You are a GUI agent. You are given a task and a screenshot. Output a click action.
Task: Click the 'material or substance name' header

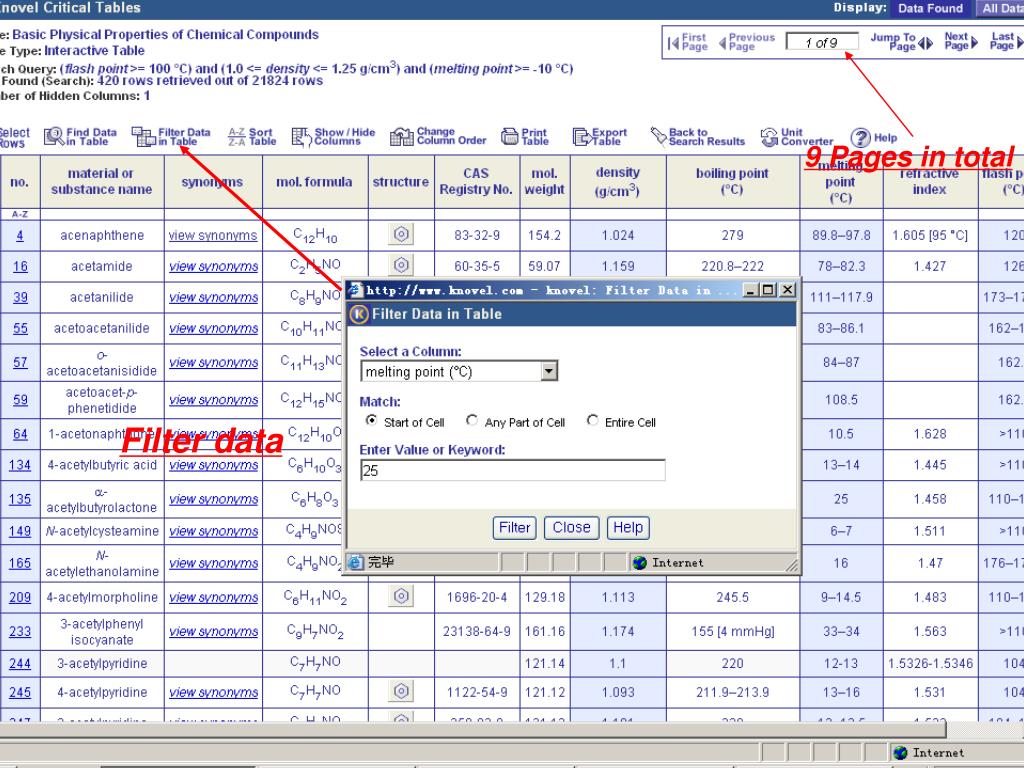tap(102, 182)
